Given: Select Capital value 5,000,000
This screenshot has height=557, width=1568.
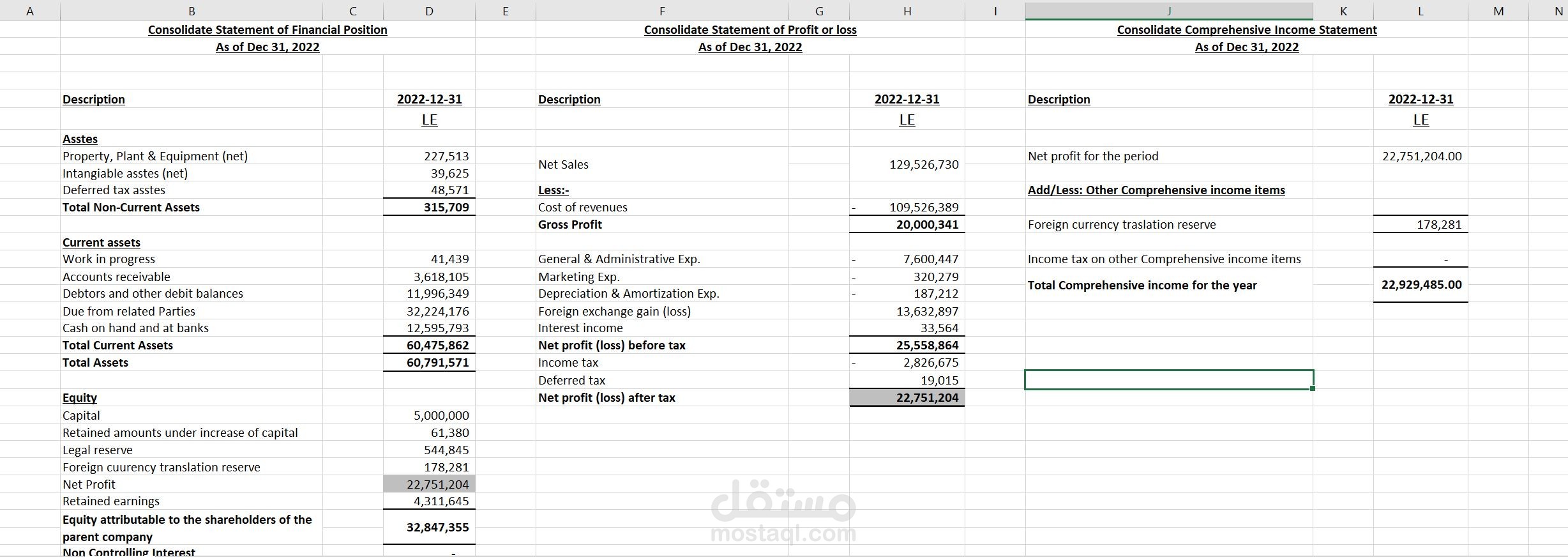Looking at the screenshot, I should [441, 415].
